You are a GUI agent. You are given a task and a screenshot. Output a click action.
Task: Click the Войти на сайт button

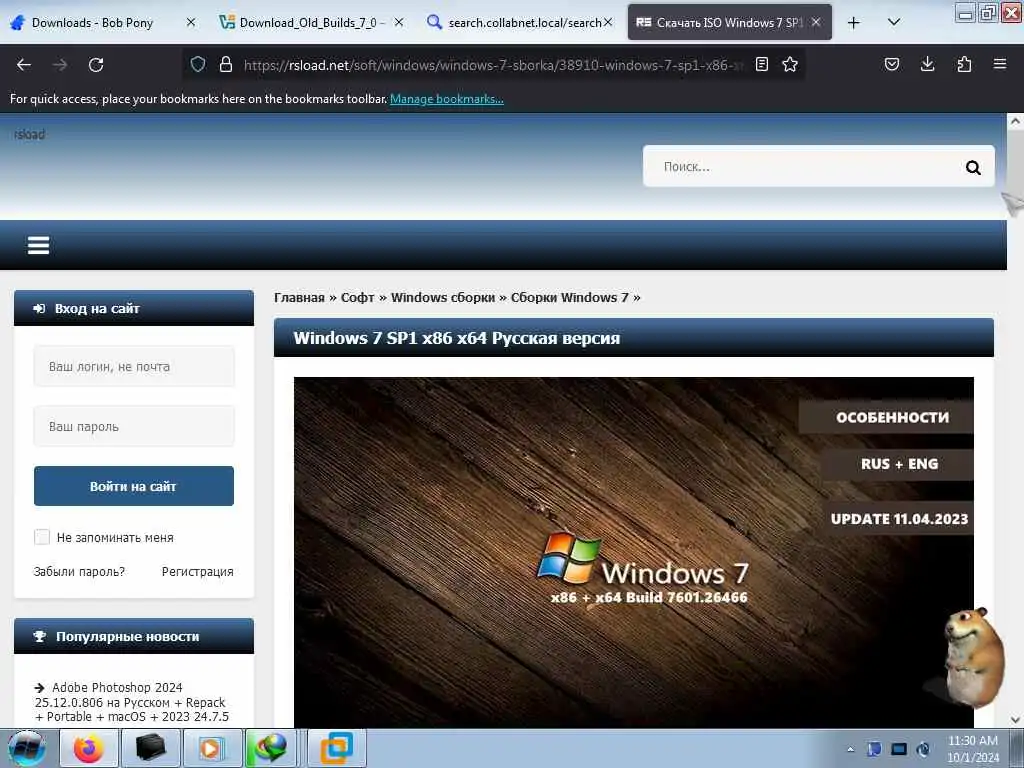(x=134, y=486)
